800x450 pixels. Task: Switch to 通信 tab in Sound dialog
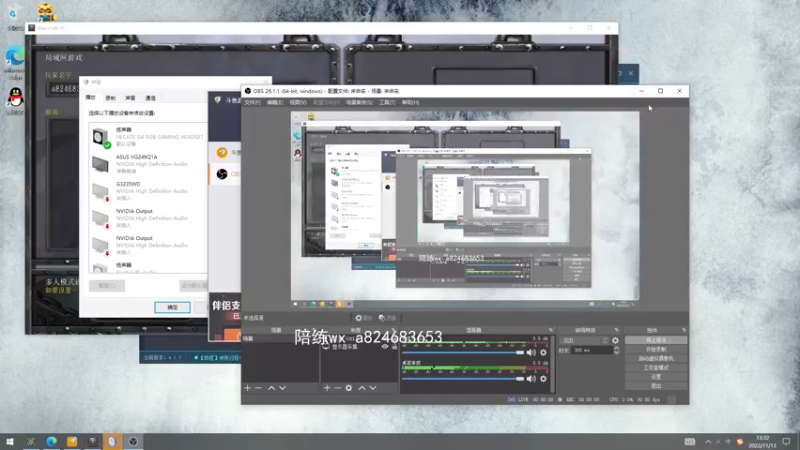pos(150,98)
